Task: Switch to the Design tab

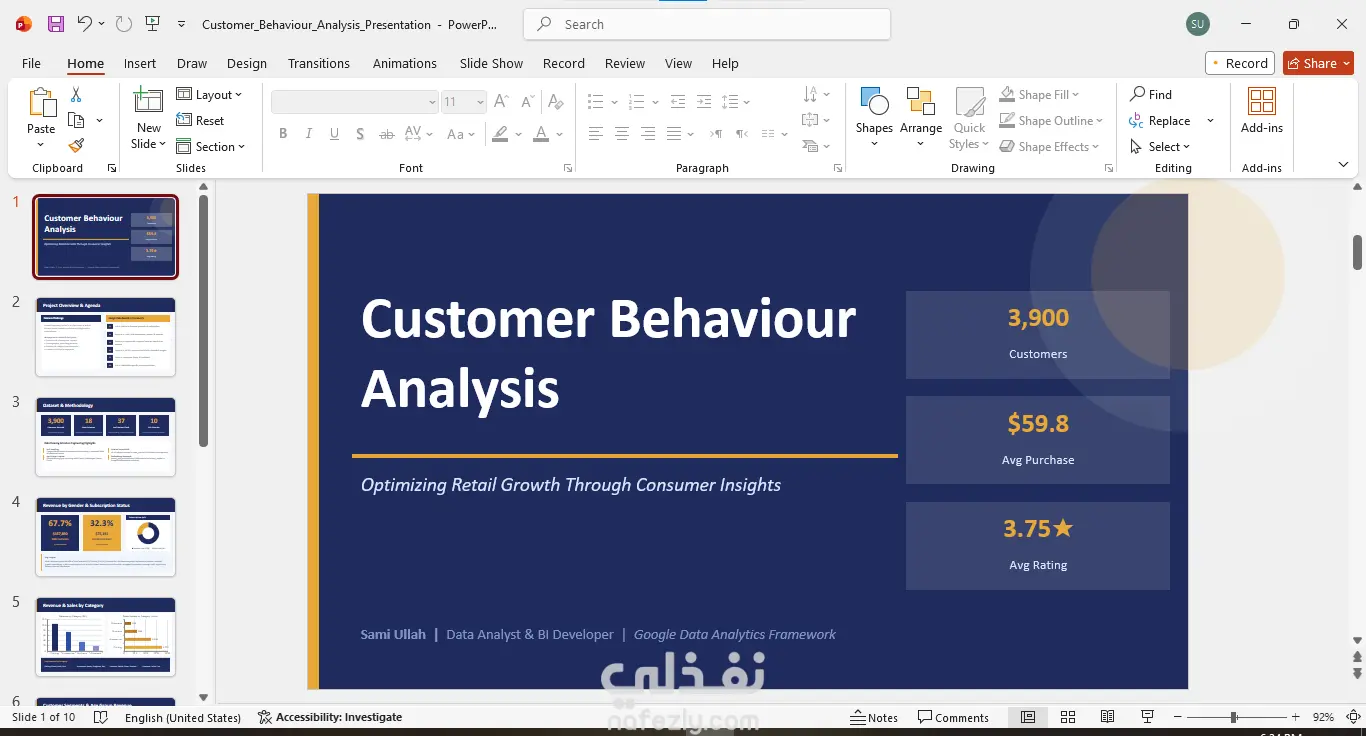Action: (x=247, y=63)
